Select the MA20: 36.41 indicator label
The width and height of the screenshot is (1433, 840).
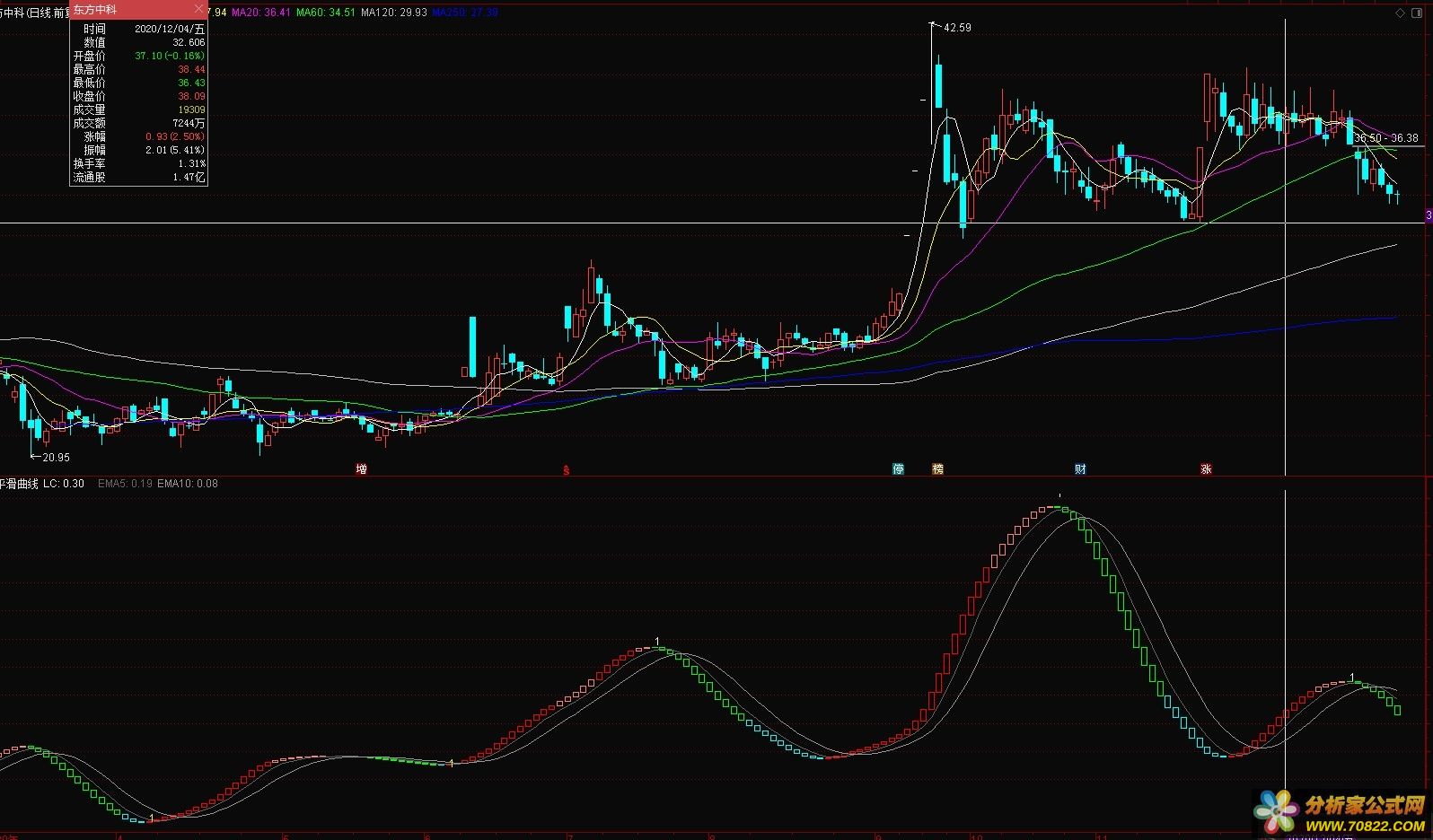260,13
